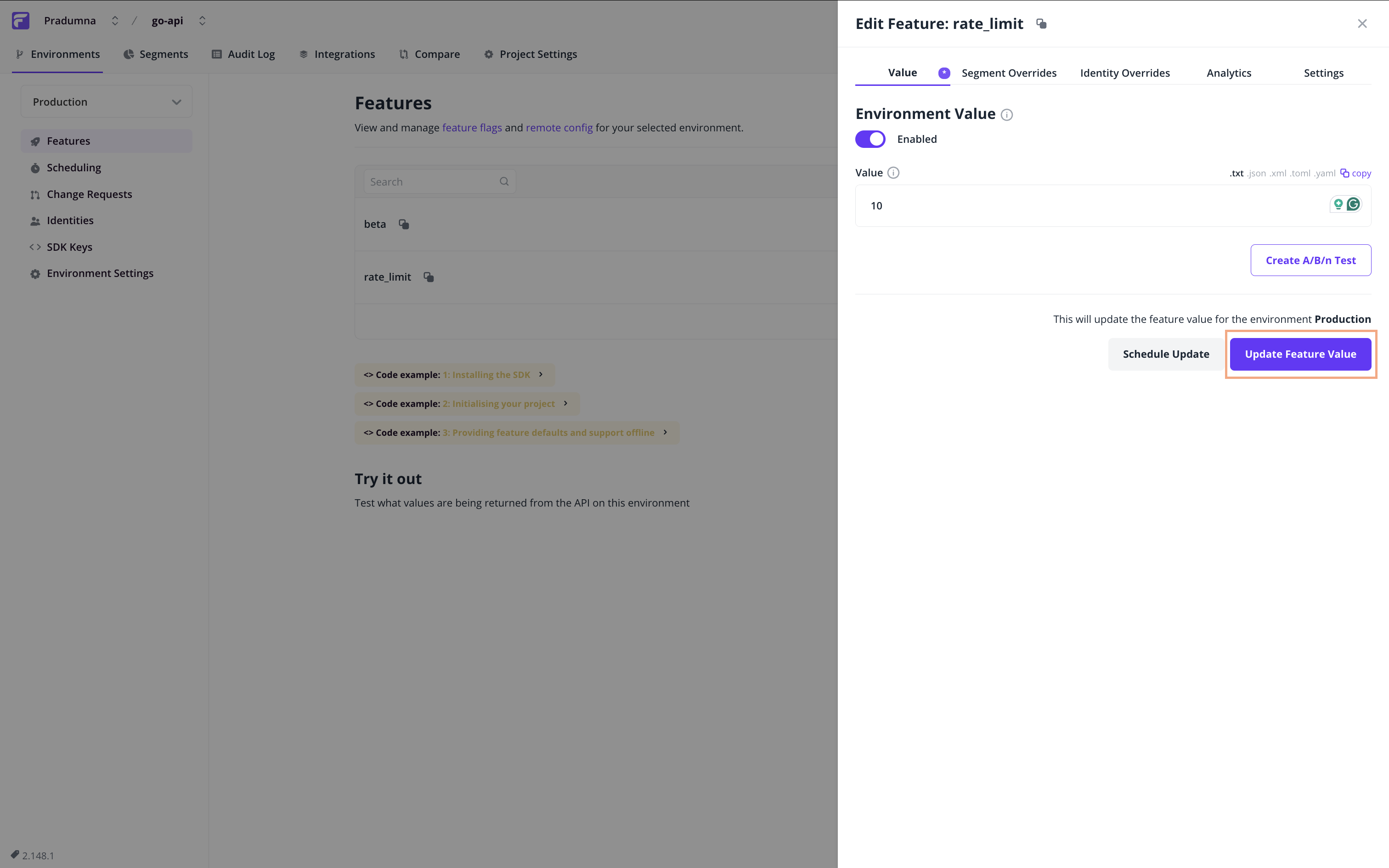Click the green lightbulb icon in value field

coord(1338,204)
